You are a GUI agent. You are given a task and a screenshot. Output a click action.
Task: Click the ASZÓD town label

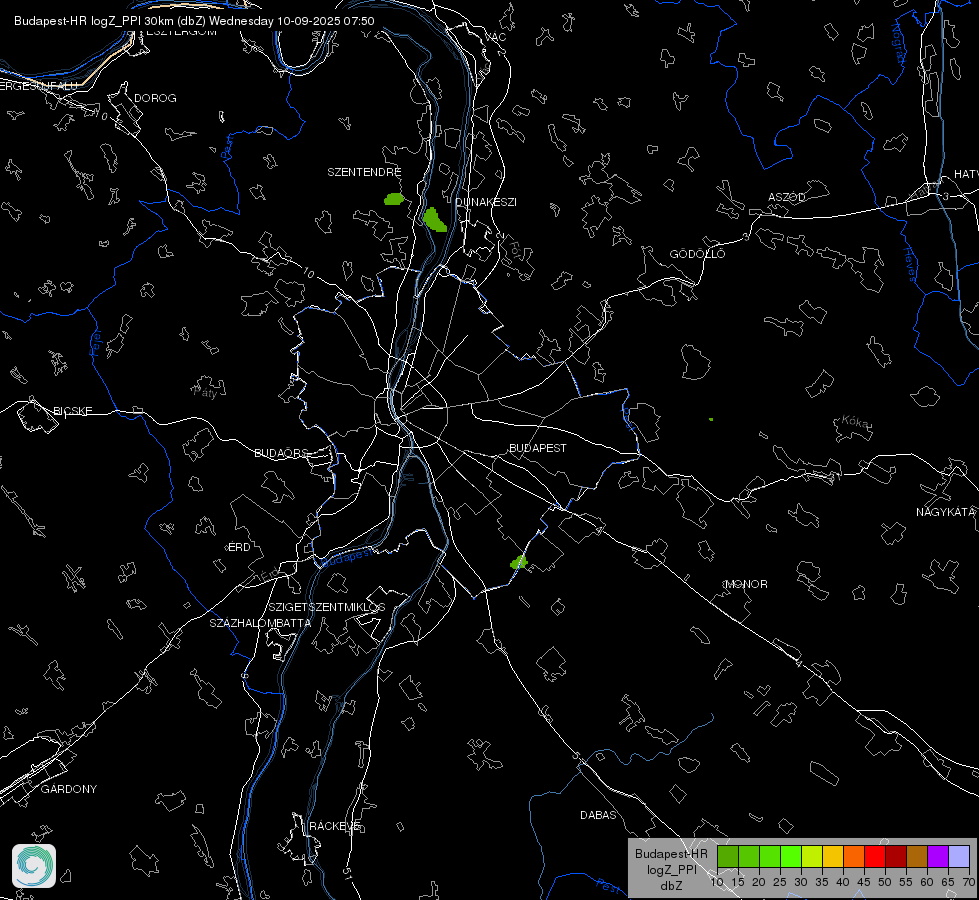click(x=787, y=197)
